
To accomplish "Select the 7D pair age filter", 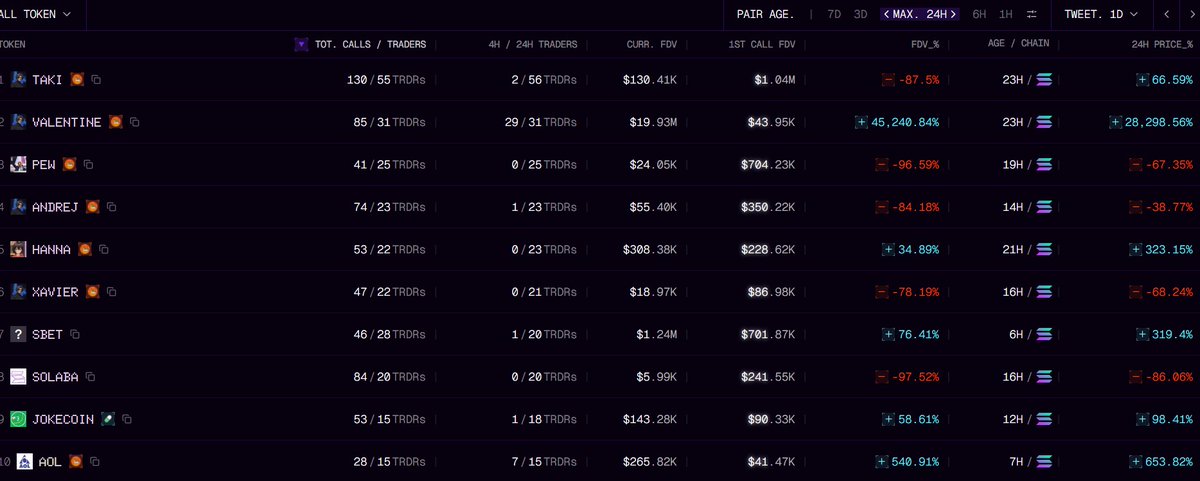I will [834, 14].
